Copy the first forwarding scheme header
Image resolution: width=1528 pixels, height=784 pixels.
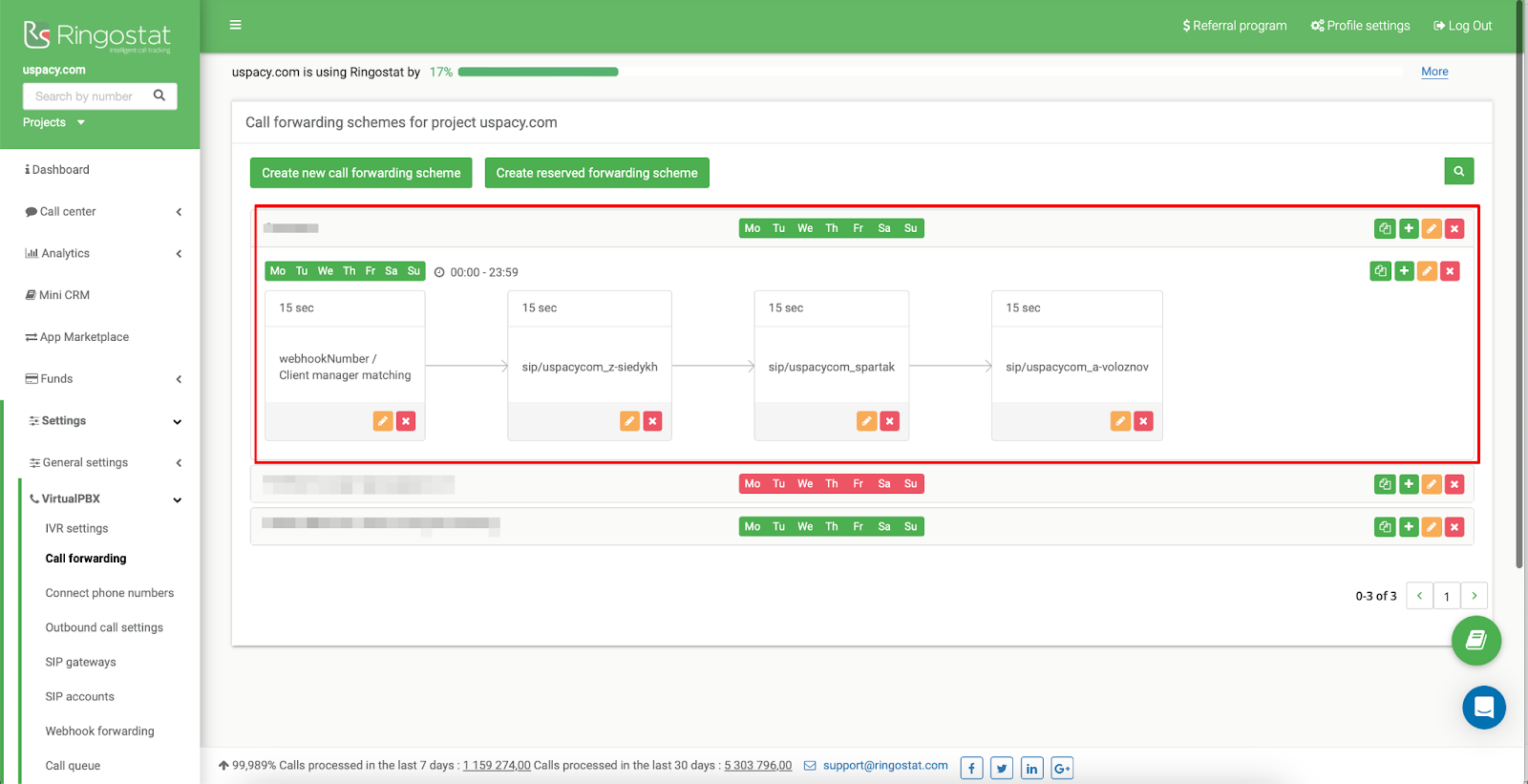pyautogui.click(x=1385, y=228)
